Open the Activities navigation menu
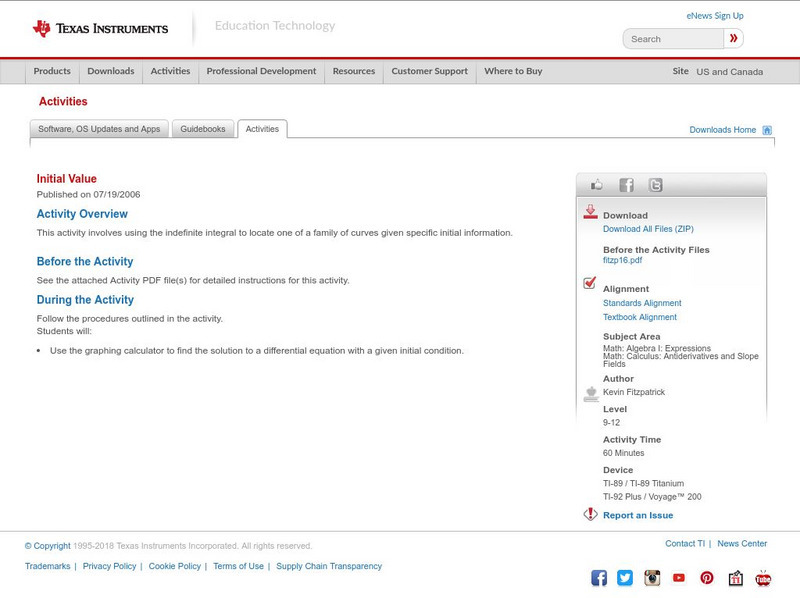 tap(170, 71)
